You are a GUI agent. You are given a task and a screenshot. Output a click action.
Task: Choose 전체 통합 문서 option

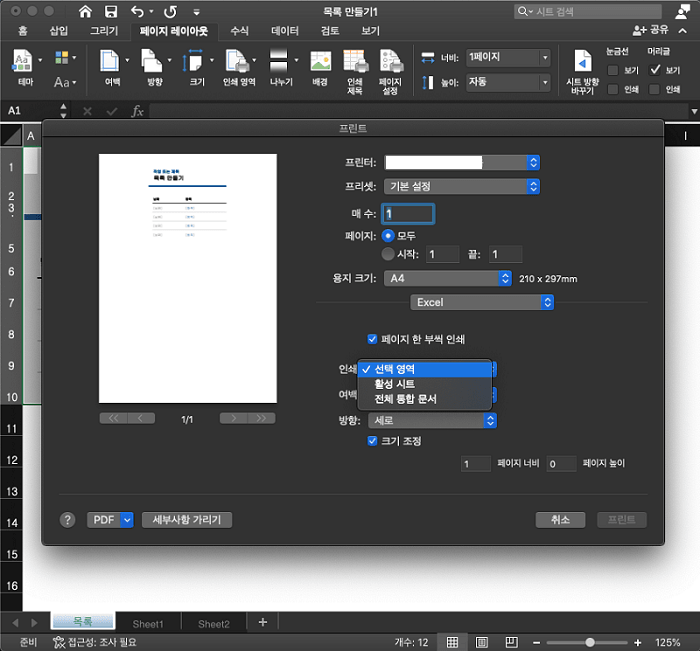[425, 399]
